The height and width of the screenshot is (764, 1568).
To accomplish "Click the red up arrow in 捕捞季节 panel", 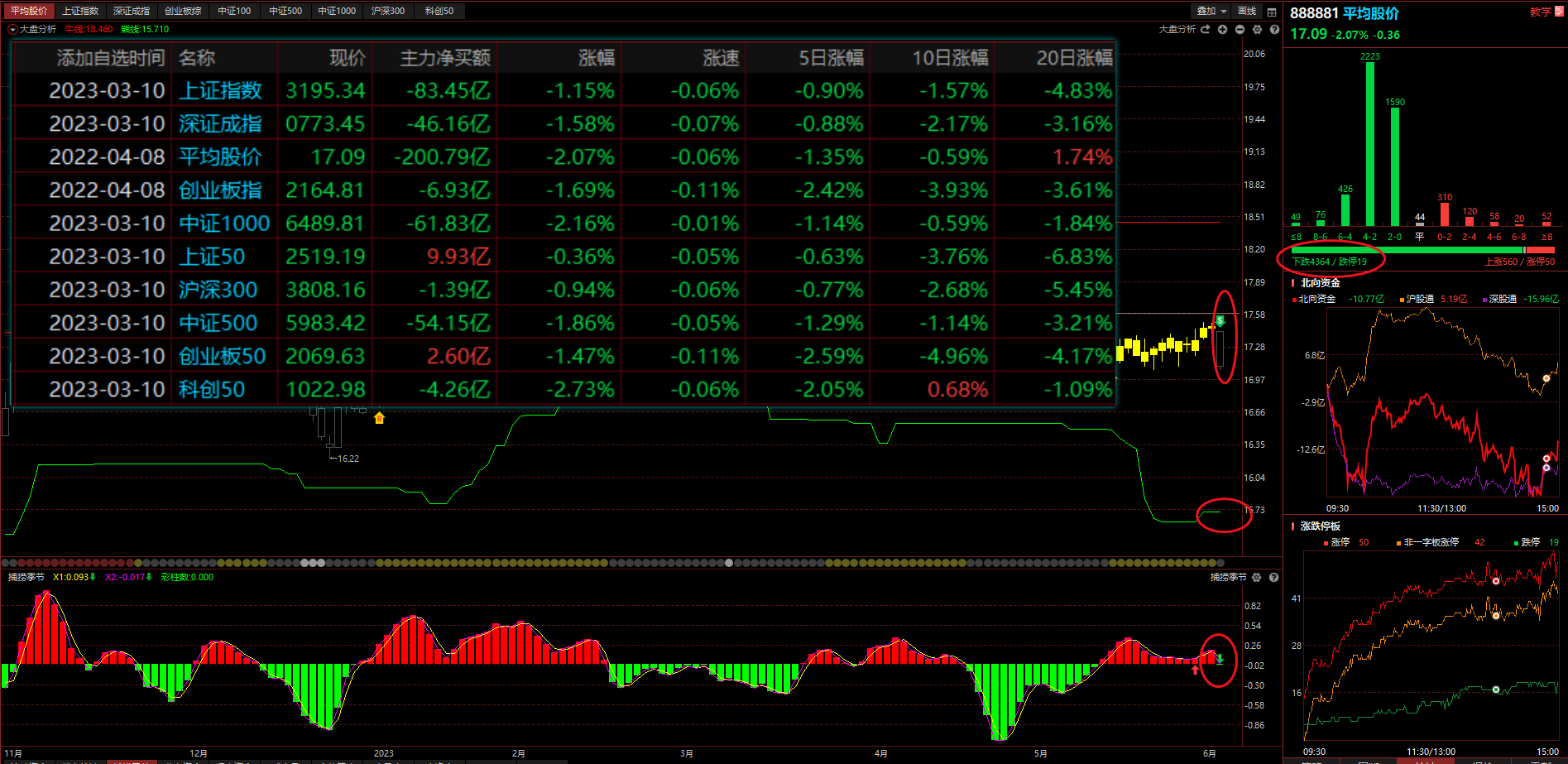I will [x=1195, y=669].
